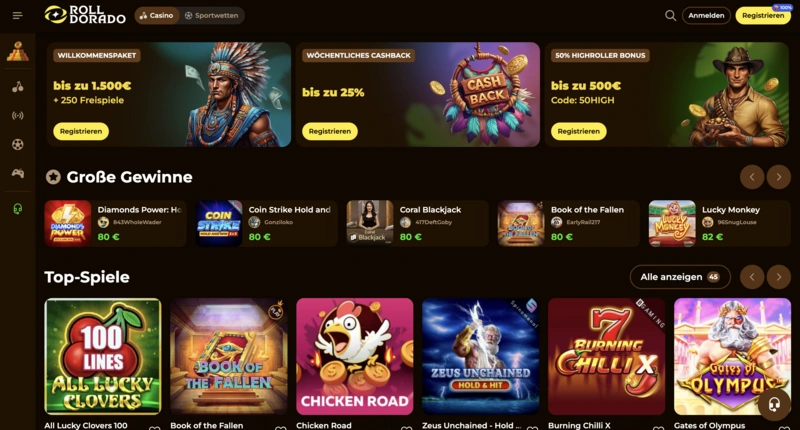Switch to the Sportwetten tab
The height and width of the screenshot is (430, 800).
tap(211, 16)
